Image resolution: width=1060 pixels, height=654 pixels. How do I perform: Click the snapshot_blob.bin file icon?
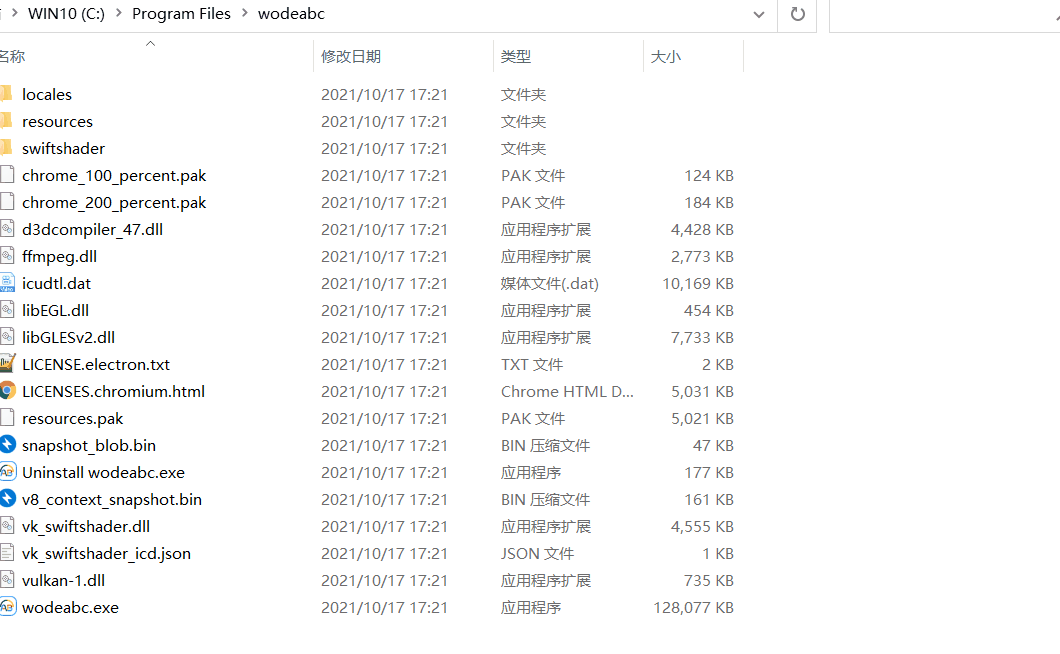click(8, 445)
